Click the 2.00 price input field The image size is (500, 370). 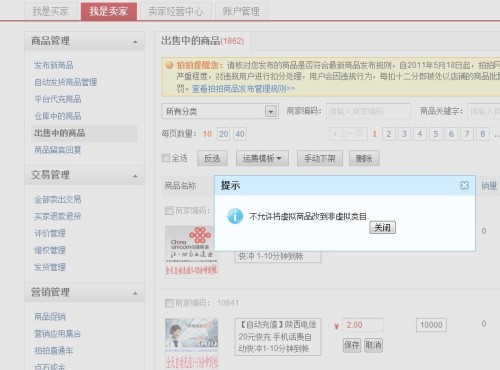[363, 325]
